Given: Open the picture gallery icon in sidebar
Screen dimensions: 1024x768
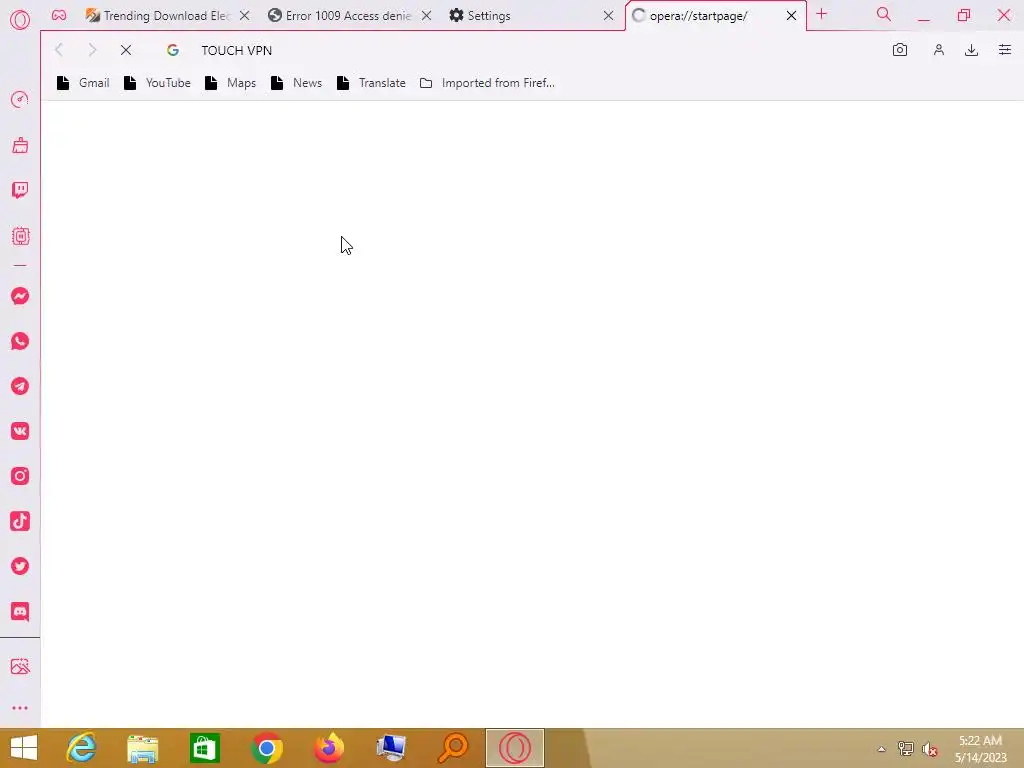Looking at the screenshot, I should pyautogui.click(x=20, y=666).
